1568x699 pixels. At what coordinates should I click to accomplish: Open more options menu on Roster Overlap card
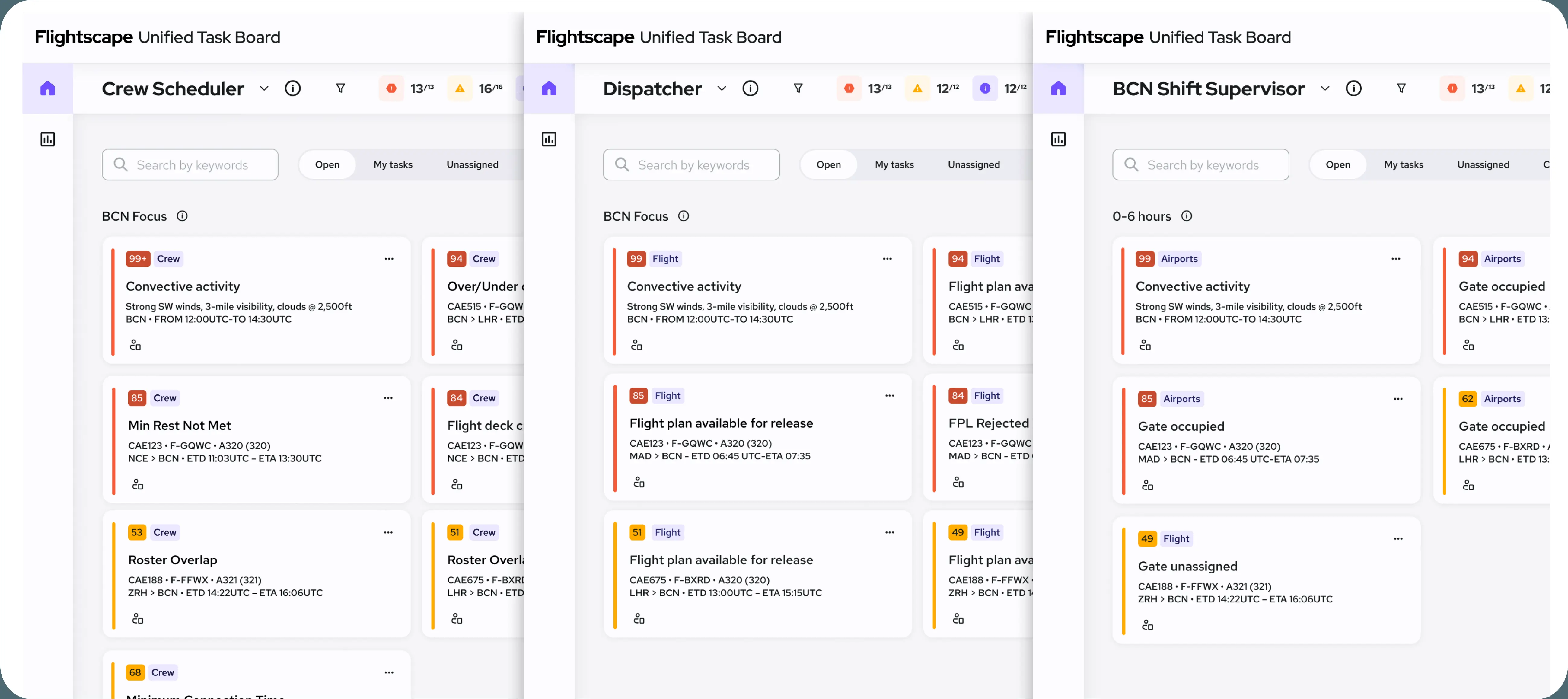pyautogui.click(x=388, y=533)
